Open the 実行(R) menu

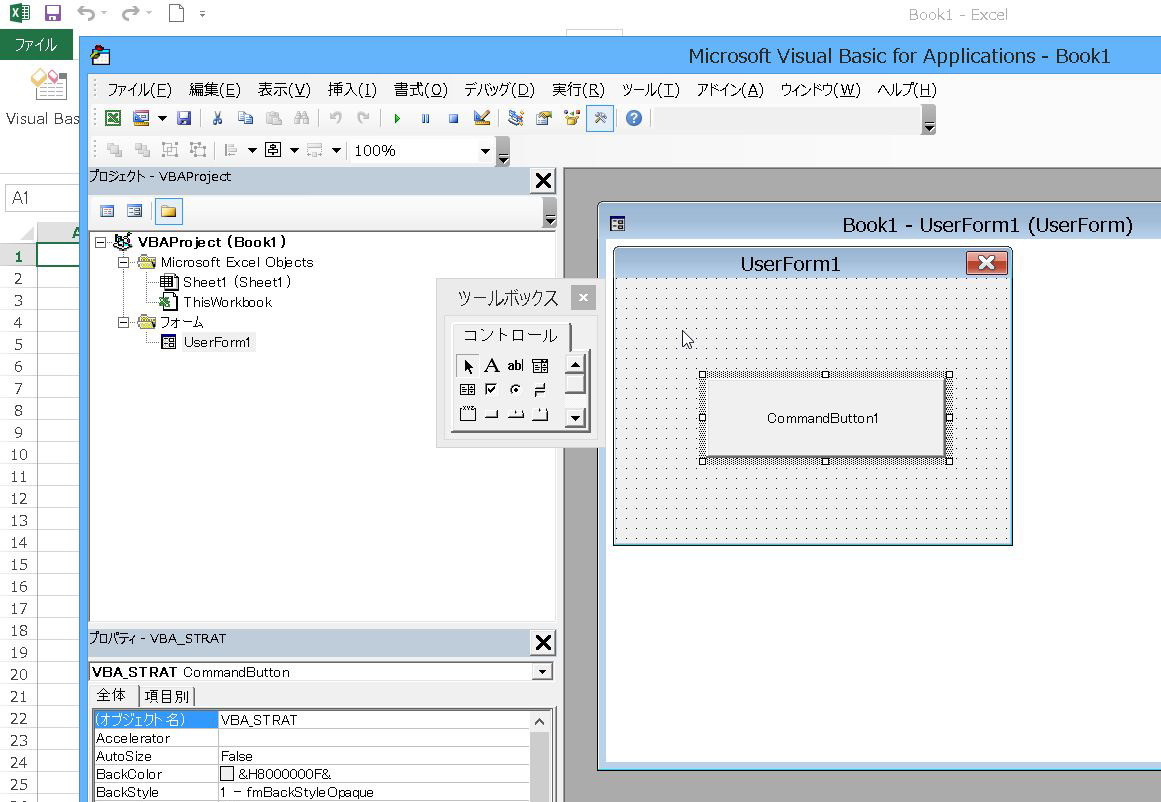point(578,90)
